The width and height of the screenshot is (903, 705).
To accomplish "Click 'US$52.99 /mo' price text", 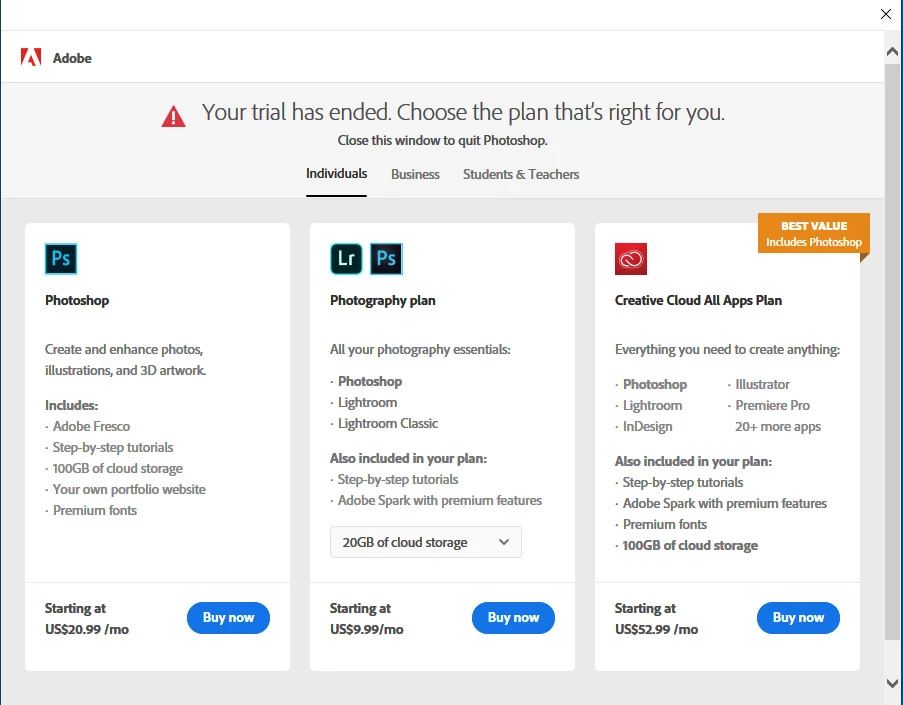I will [657, 629].
